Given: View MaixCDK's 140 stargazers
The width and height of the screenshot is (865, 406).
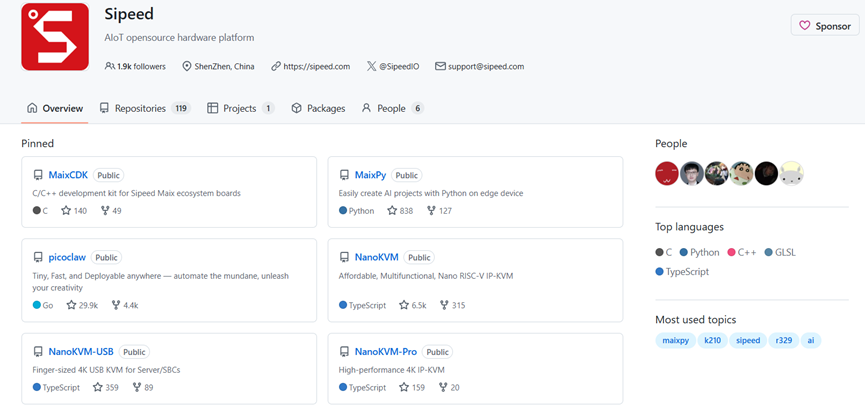Looking at the screenshot, I should coord(74,211).
